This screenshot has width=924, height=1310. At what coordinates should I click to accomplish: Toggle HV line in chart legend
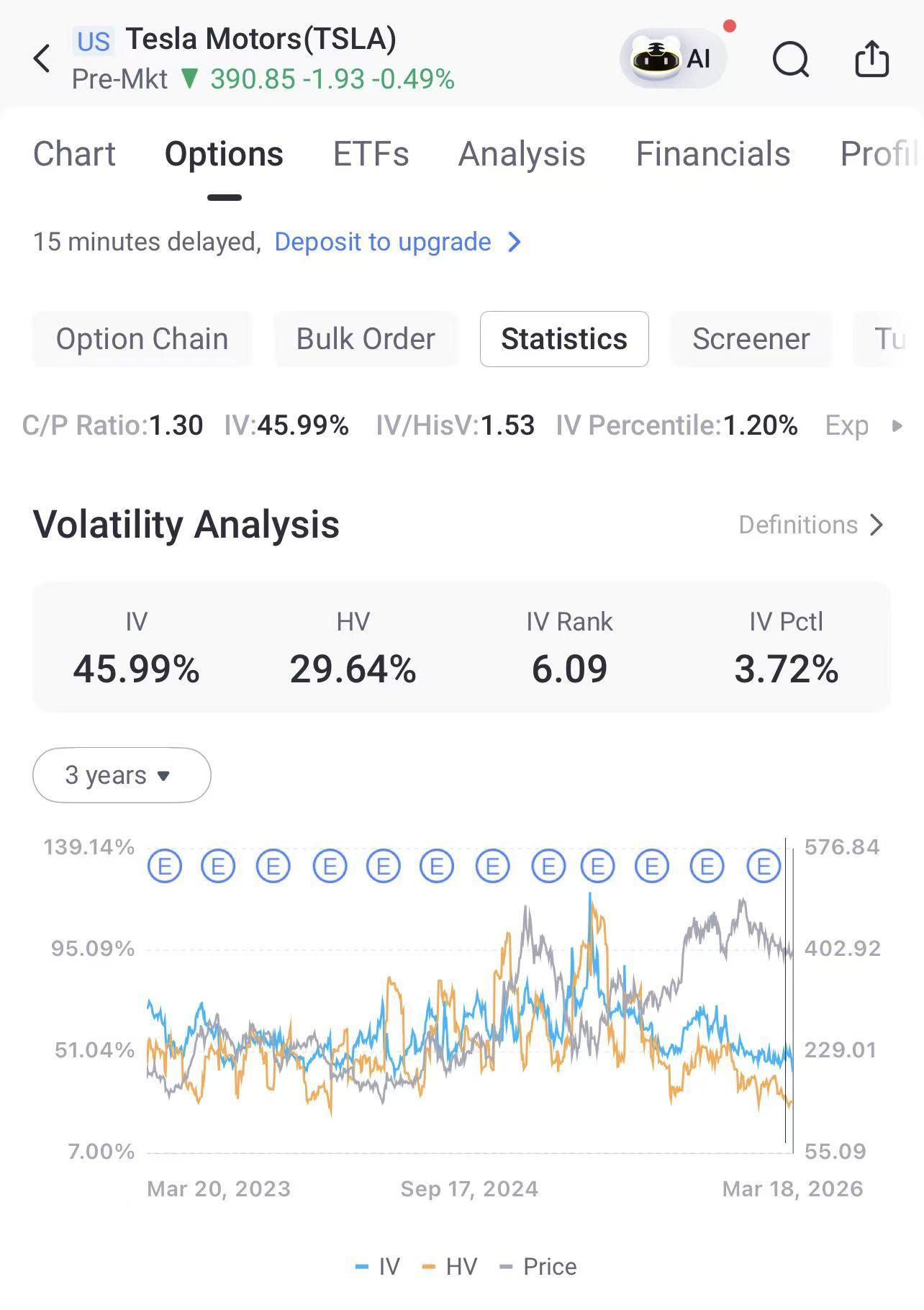click(x=450, y=1267)
